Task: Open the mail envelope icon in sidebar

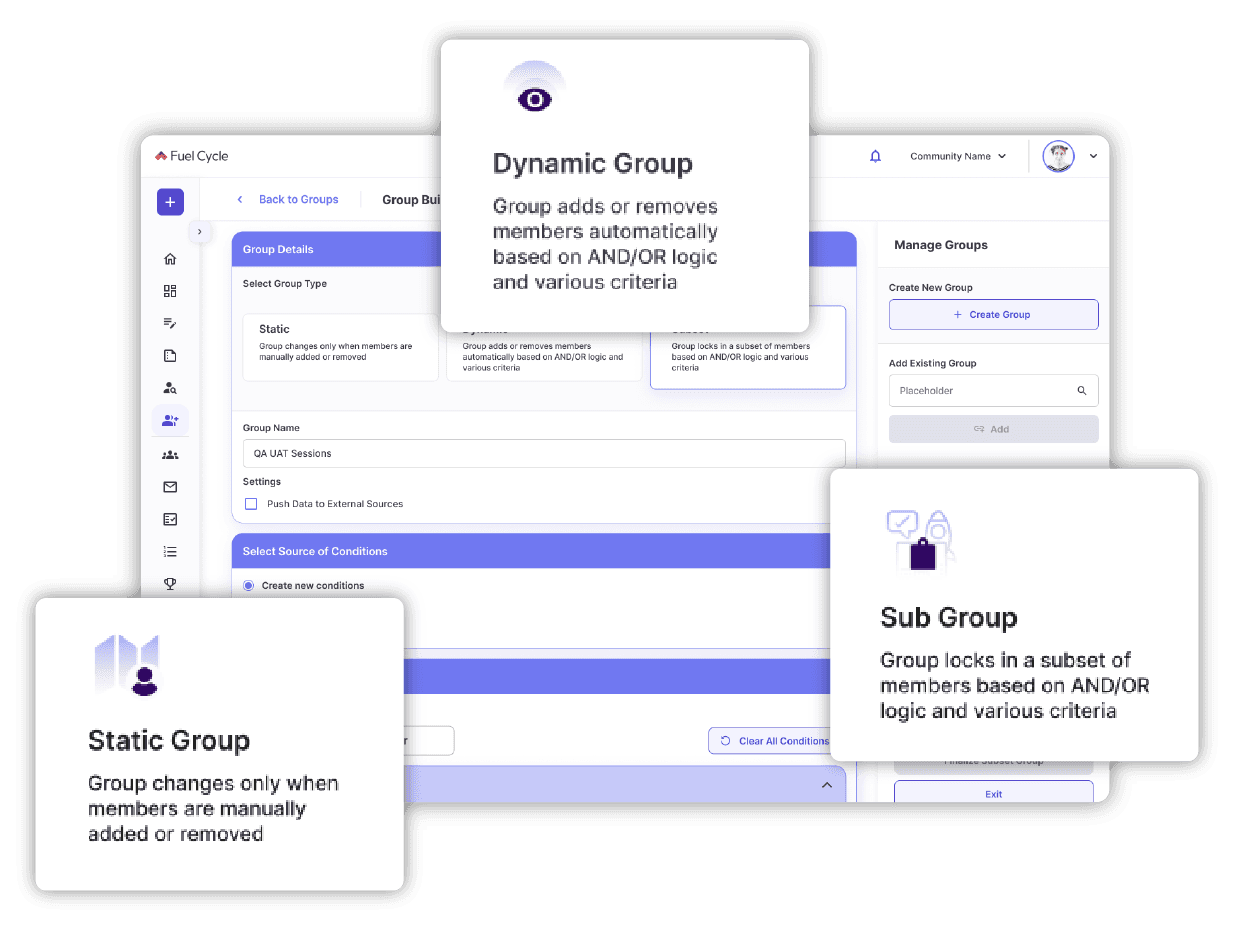Action: [170, 487]
